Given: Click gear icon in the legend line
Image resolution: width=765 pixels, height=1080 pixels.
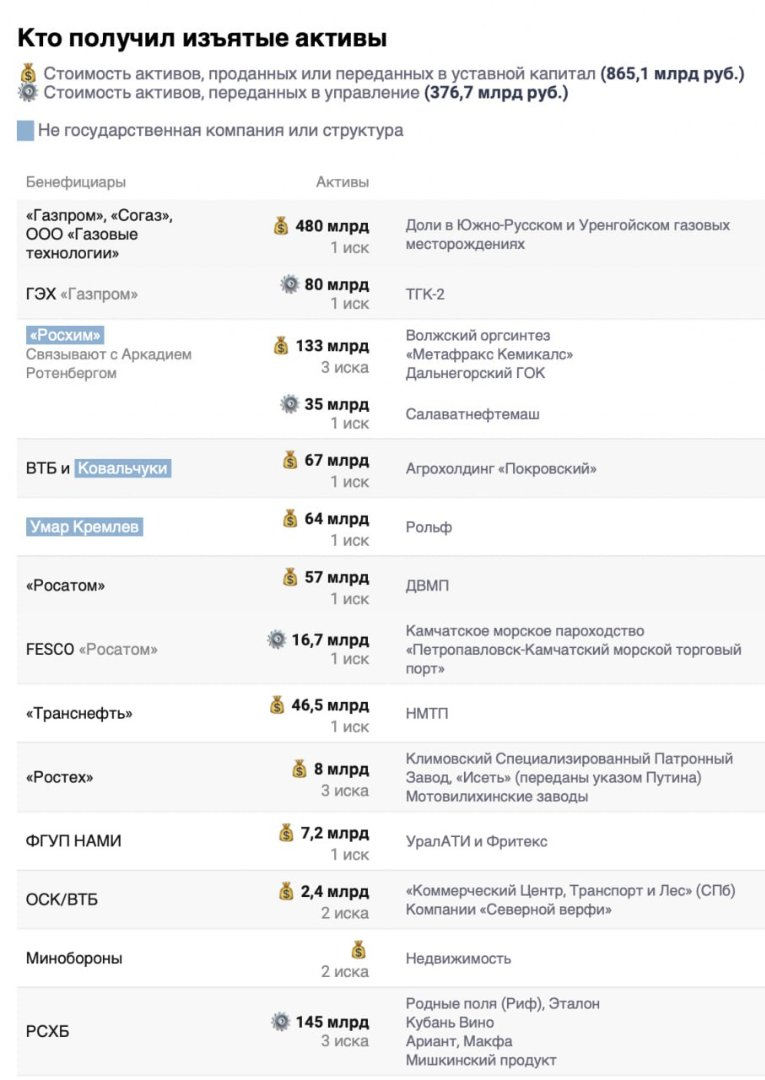Looking at the screenshot, I should click(x=28, y=93).
